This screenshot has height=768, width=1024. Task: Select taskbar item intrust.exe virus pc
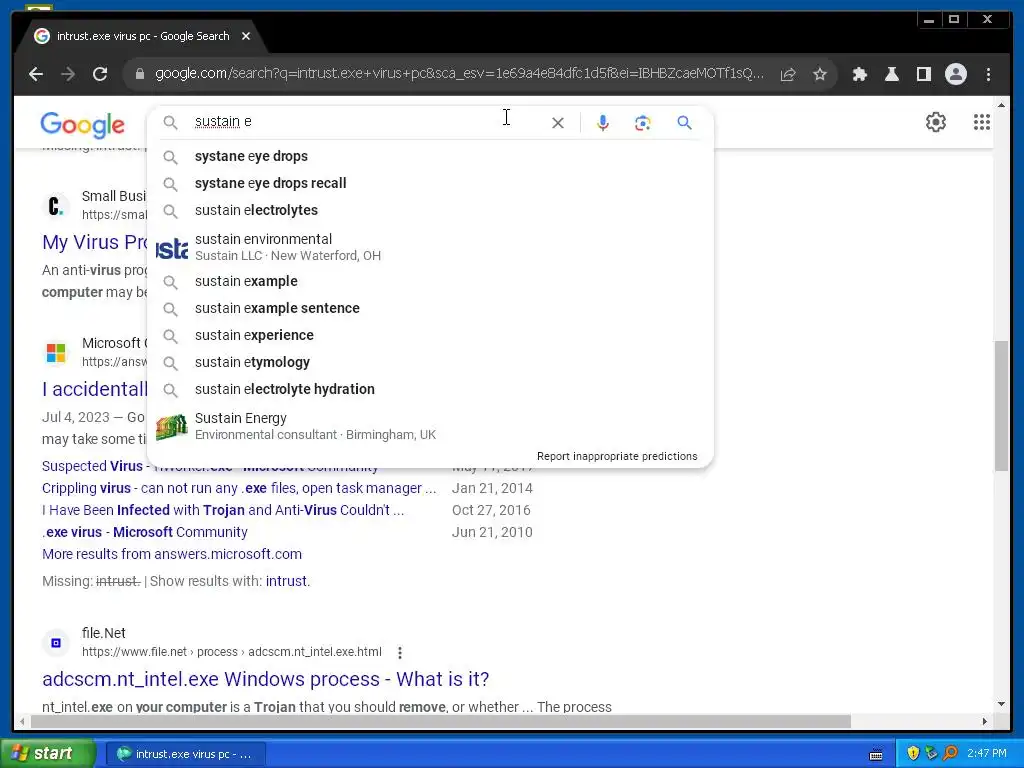pos(185,754)
